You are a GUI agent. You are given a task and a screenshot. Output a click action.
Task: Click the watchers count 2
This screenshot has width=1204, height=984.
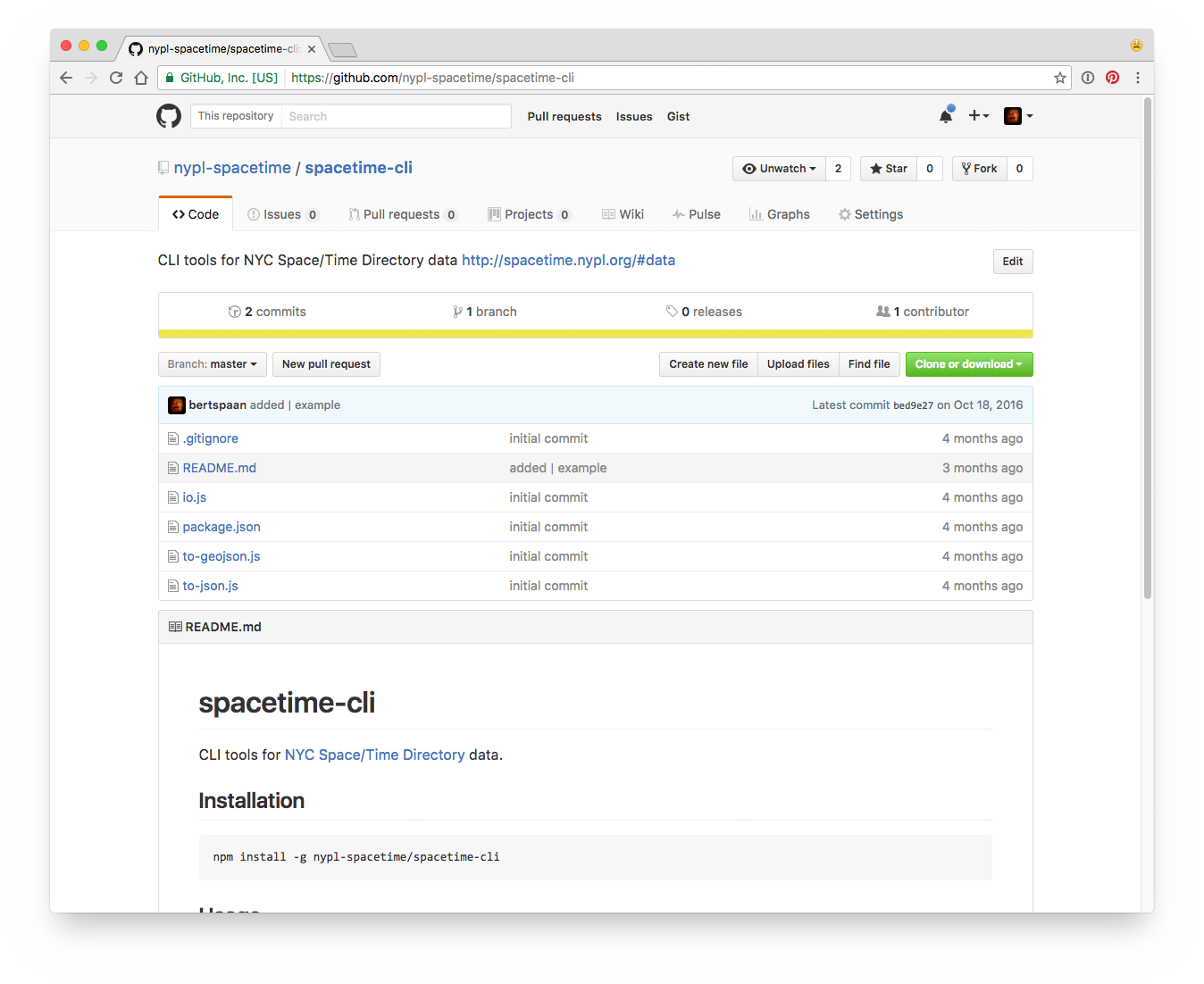838,169
